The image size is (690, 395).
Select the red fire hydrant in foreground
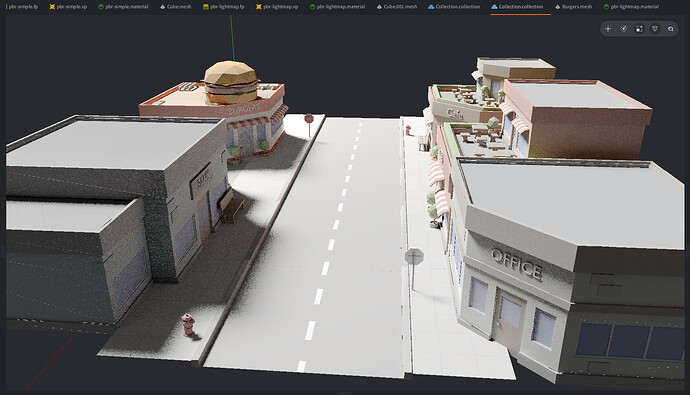coord(188,325)
